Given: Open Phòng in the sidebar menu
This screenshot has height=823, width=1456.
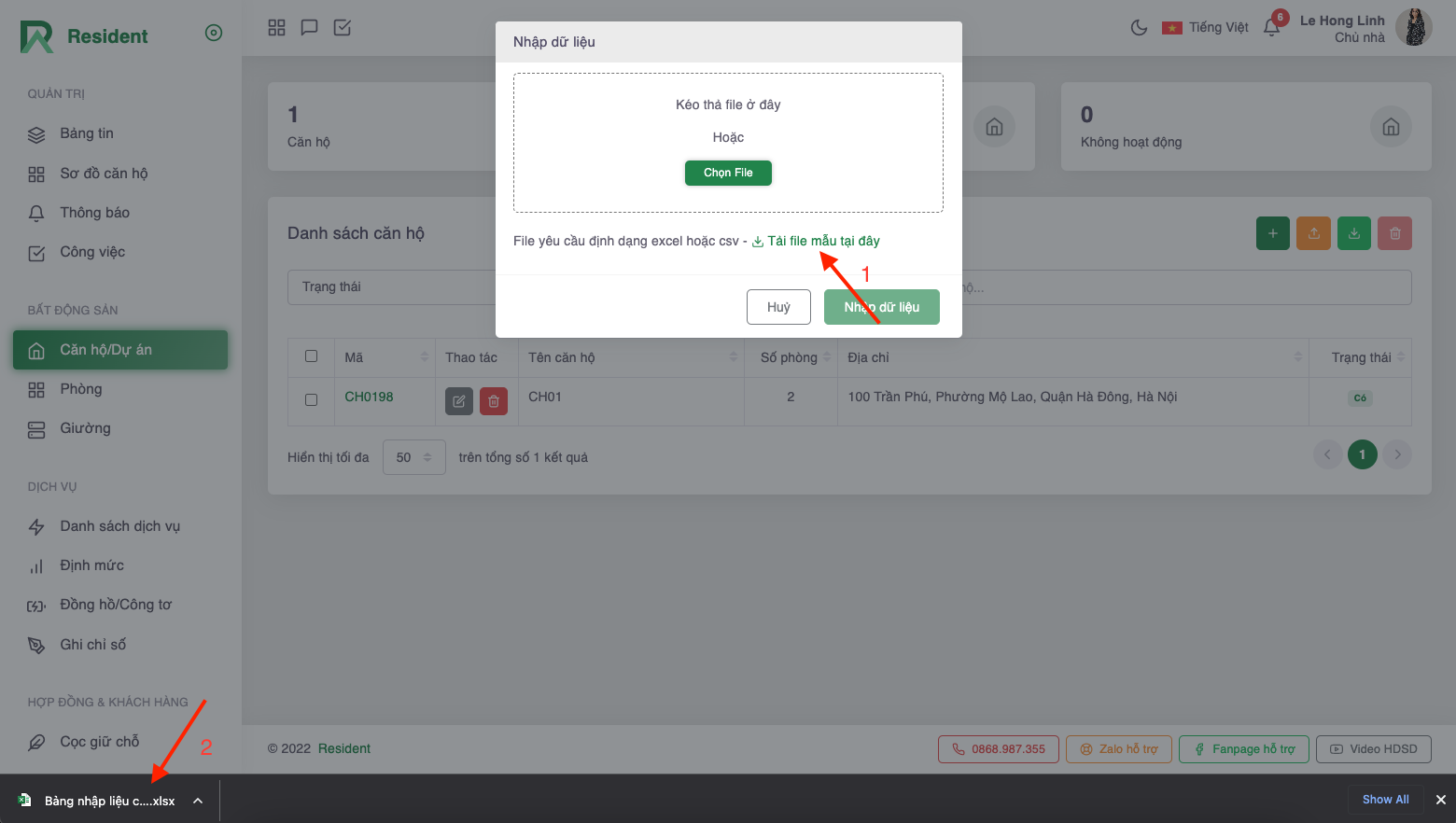Looking at the screenshot, I should (x=81, y=389).
